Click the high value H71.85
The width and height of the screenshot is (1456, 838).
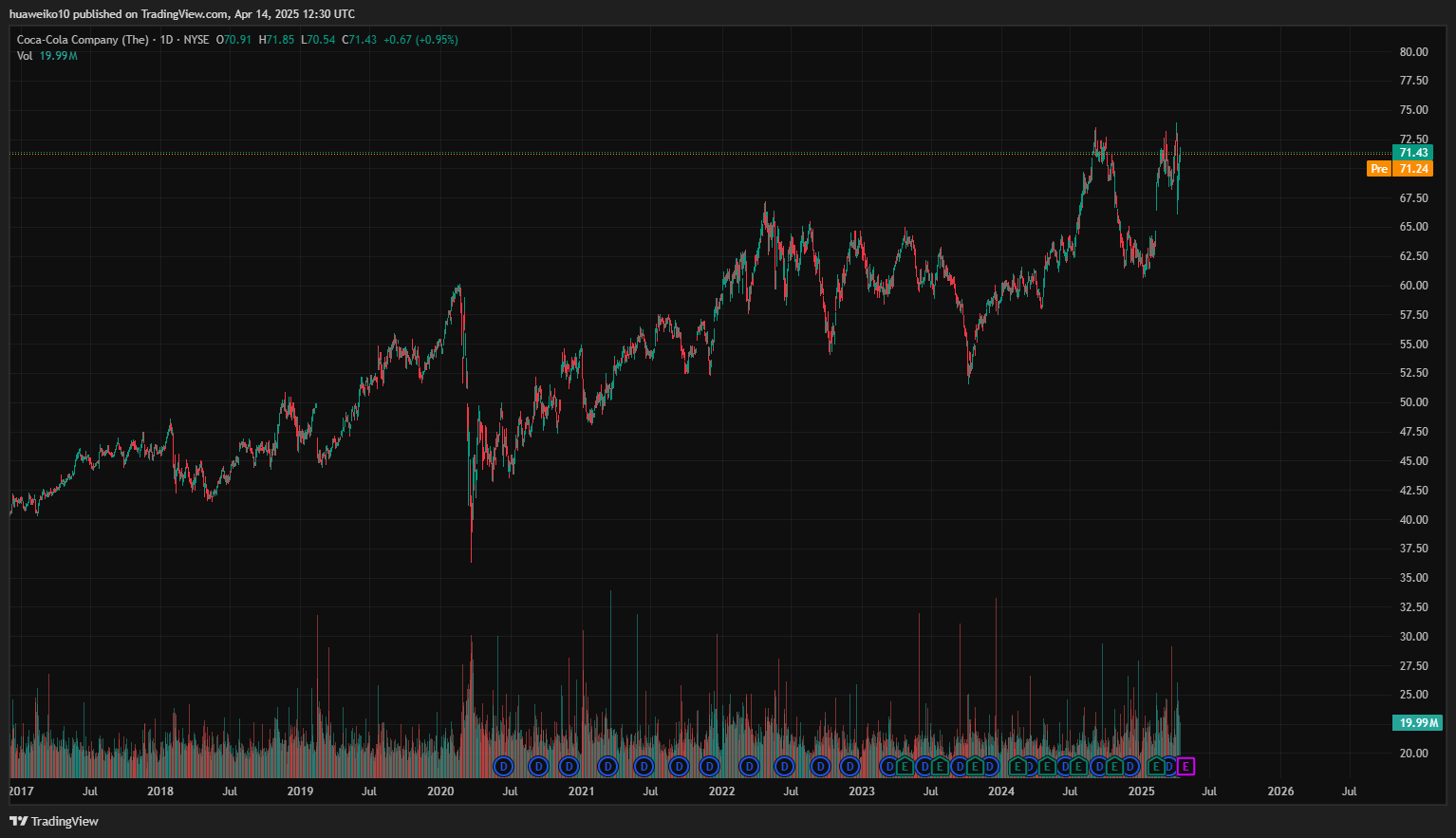[x=276, y=40]
